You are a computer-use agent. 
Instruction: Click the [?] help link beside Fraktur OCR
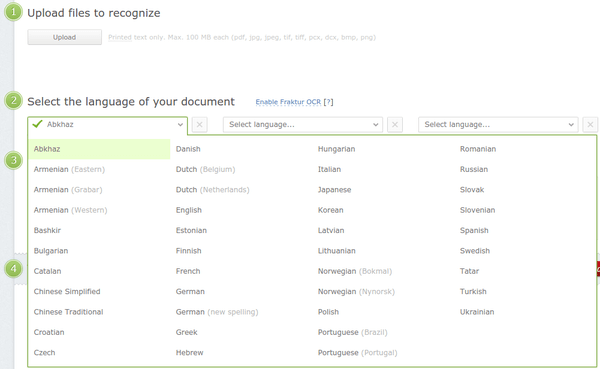[328, 102]
